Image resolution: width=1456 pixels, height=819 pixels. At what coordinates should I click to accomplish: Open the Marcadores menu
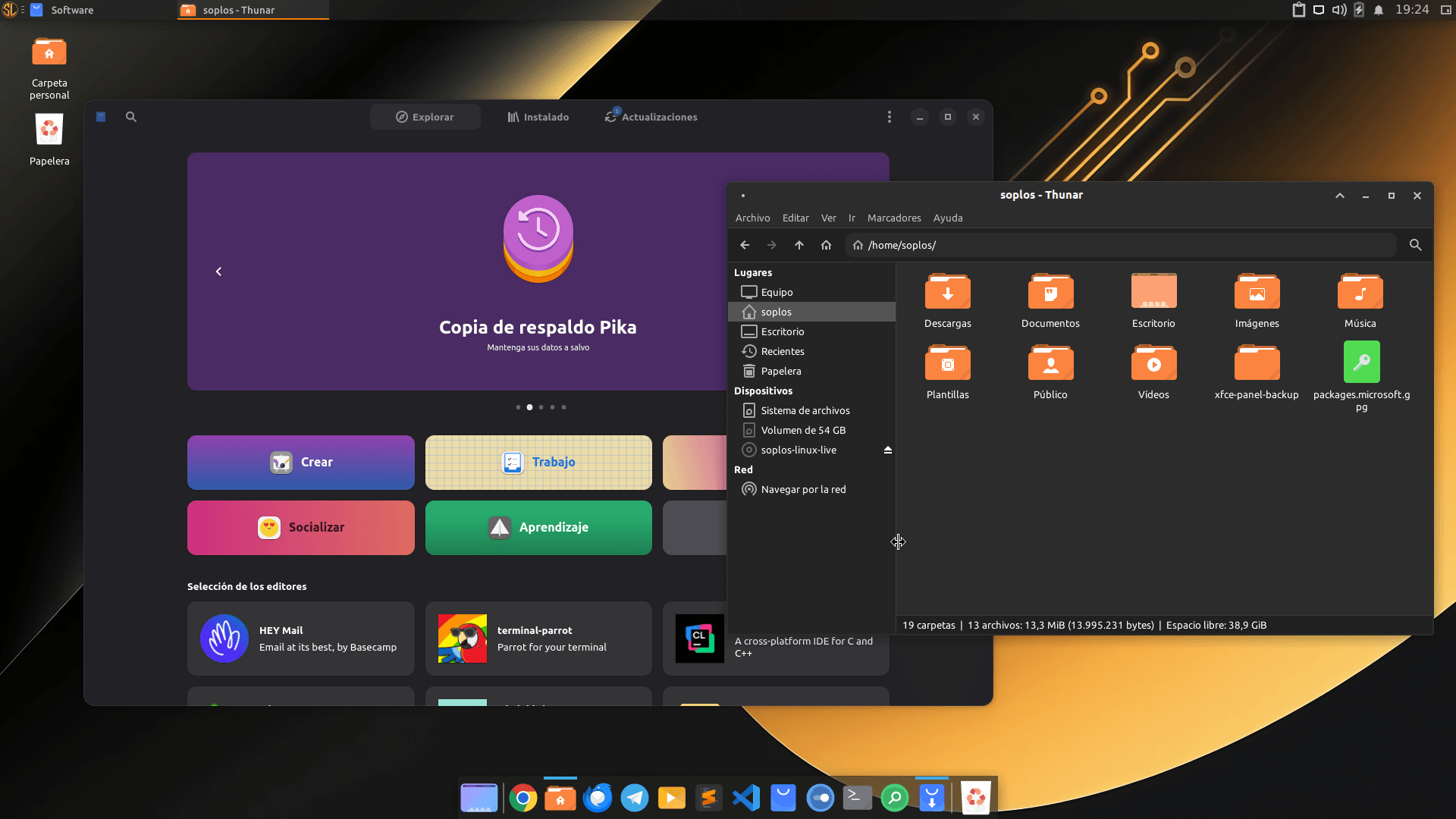[x=894, y=218]
